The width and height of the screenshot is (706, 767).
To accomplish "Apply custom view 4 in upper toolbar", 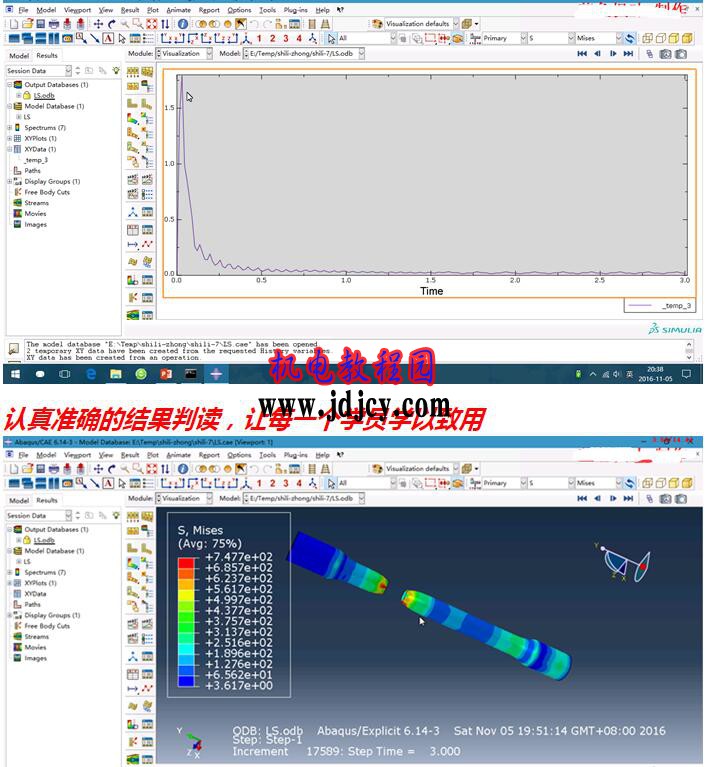I will [299, 38].
